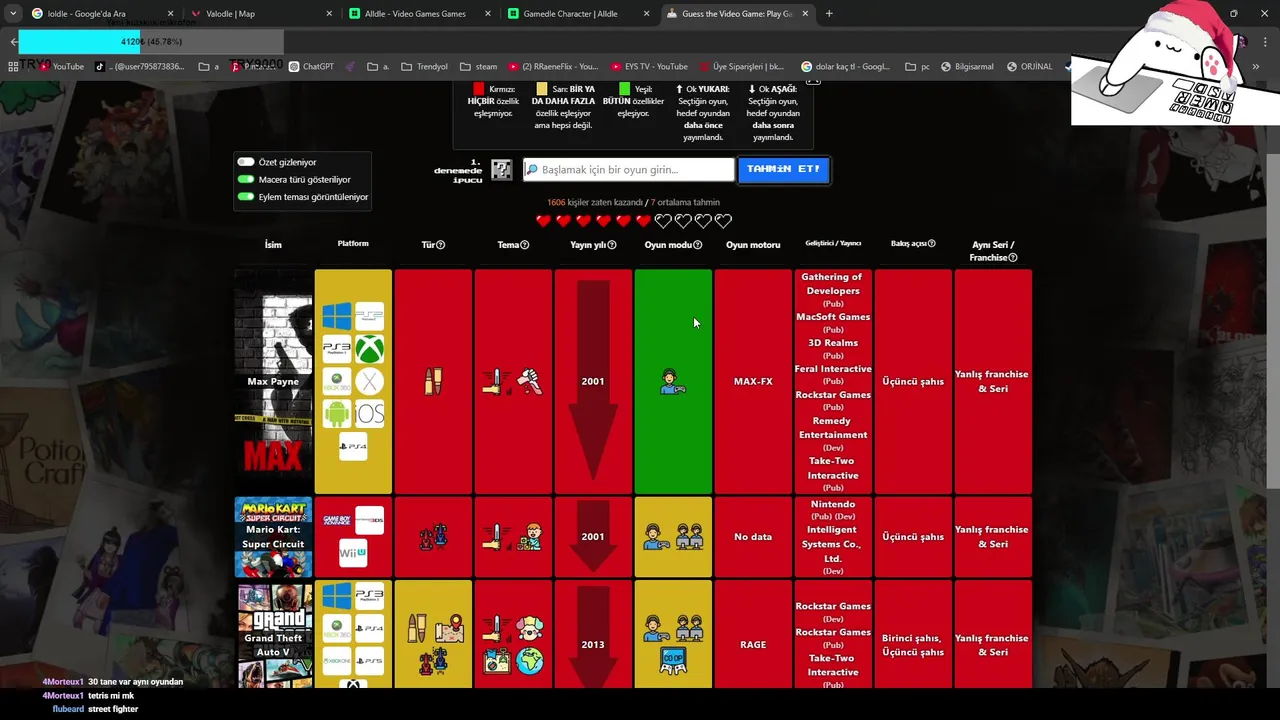Click the TAHMİN ET! button
This screenshot has height=720, width=1280.
tap(783, 170)
